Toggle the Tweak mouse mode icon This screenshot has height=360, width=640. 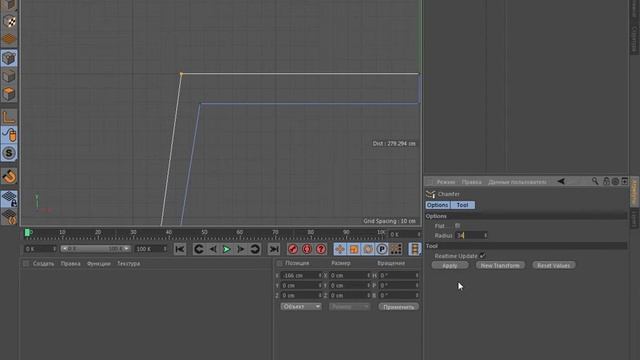(9, 135)
